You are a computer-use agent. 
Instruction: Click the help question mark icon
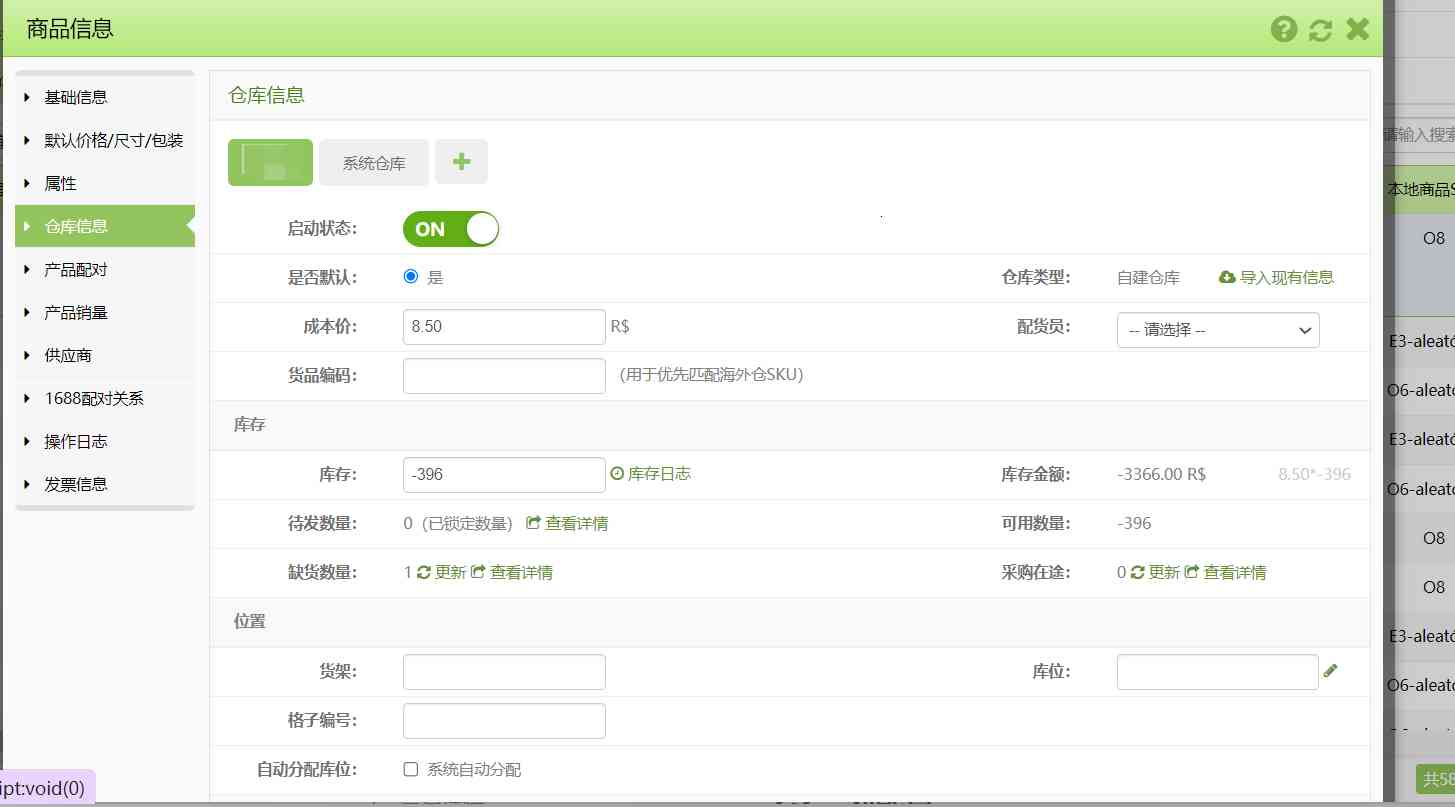point(1284,29)
